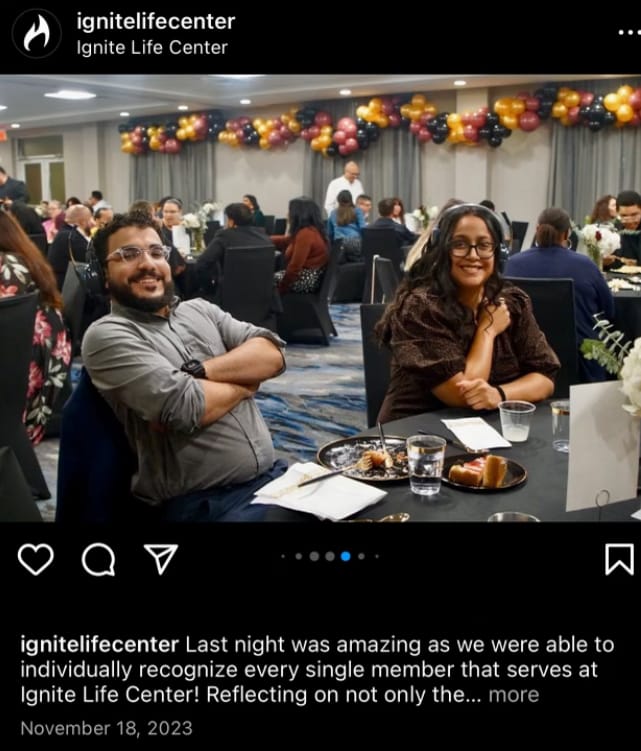Open the three-dot post options menu
This screenshot has height=751, width=641.
[629, 33]
